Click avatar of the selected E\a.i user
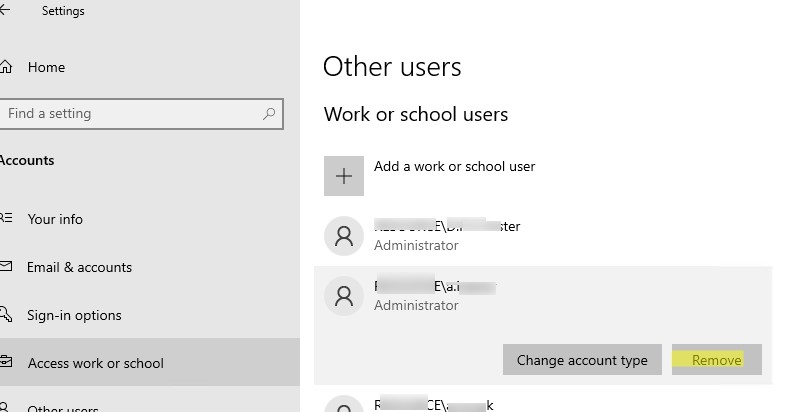This screenshot has width=792, height=412. (x=344, y=296)
